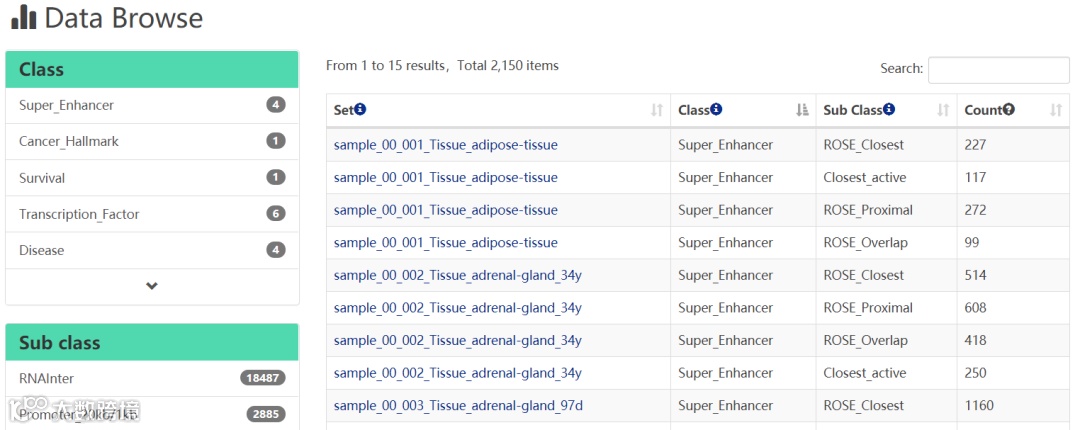Click the info icon next to Sub Class header

tap(889, 110)
